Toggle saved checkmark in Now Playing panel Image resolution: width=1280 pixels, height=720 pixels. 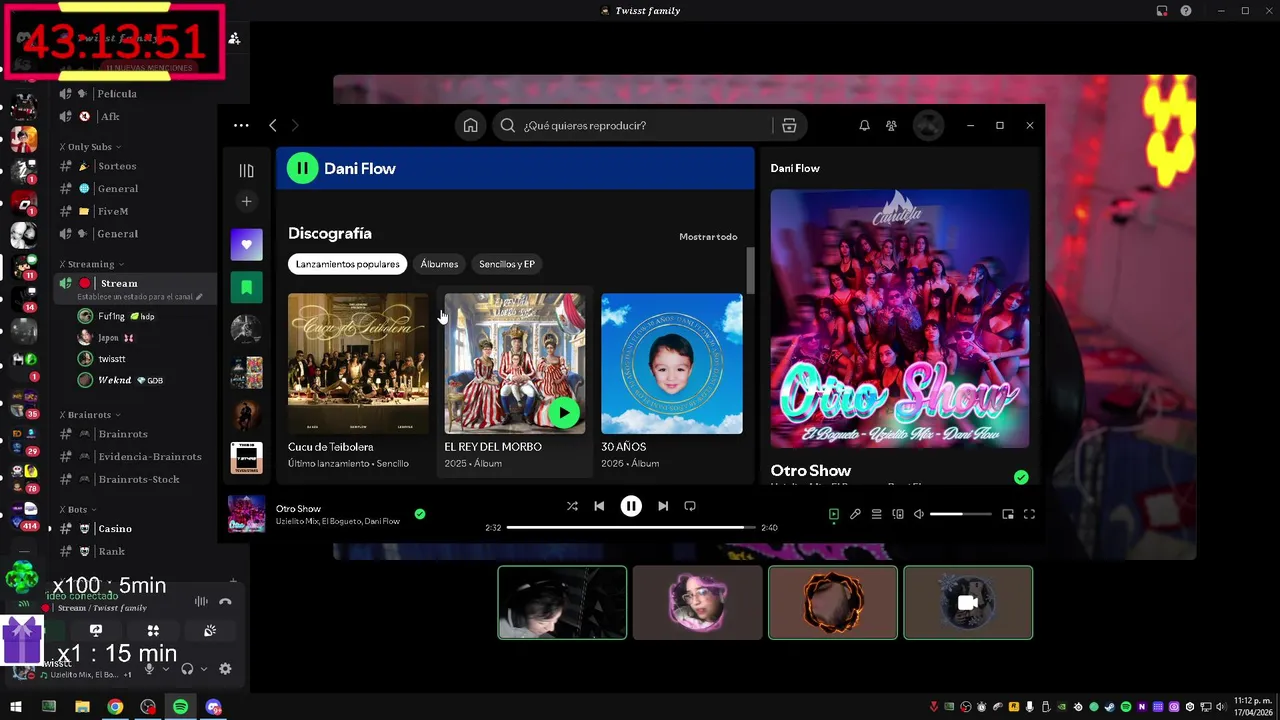click(1021, 477)
